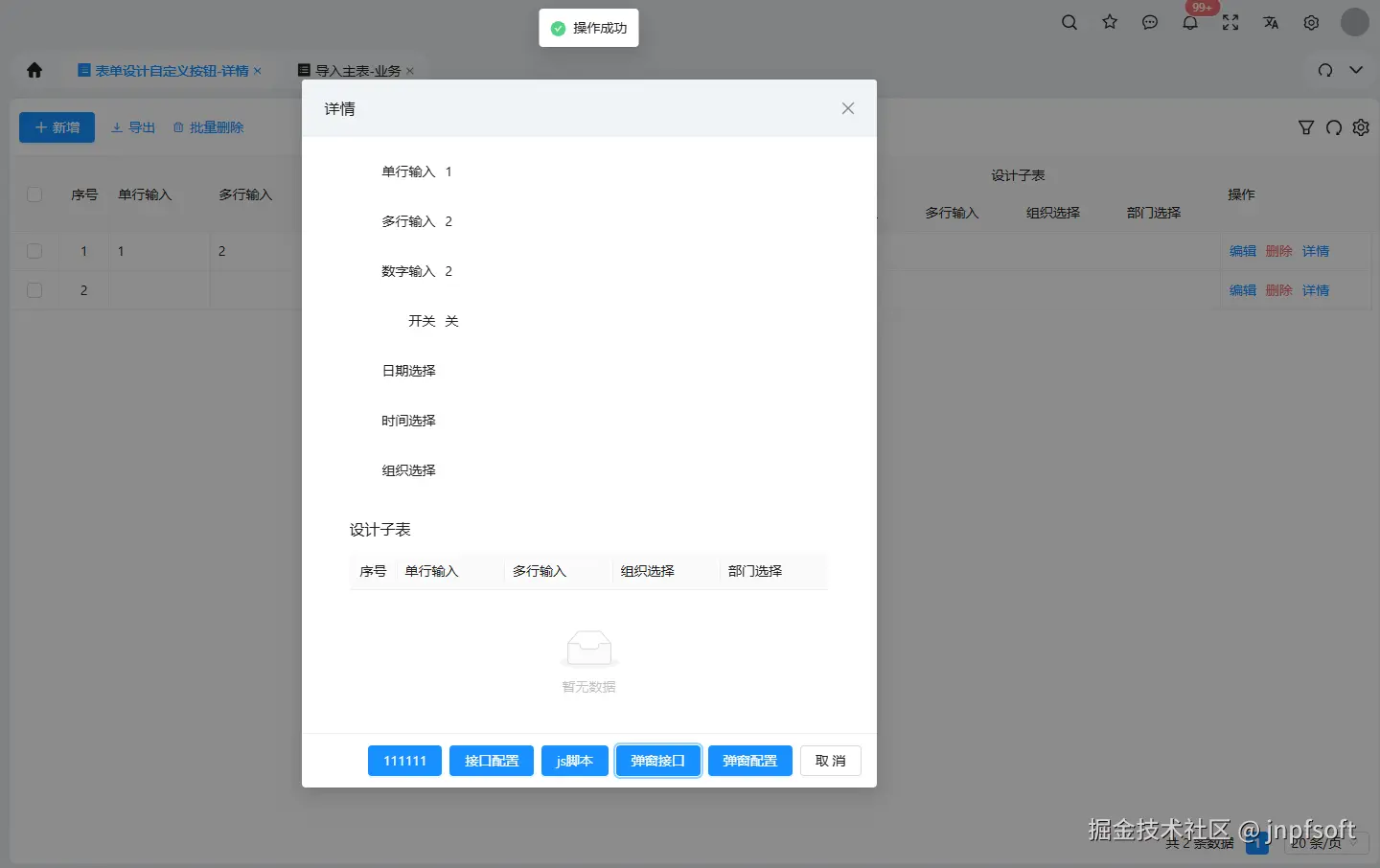Click 操作 column header in background table
The width and height of the screenshot is (1380, 868).
pos(1241,194)
